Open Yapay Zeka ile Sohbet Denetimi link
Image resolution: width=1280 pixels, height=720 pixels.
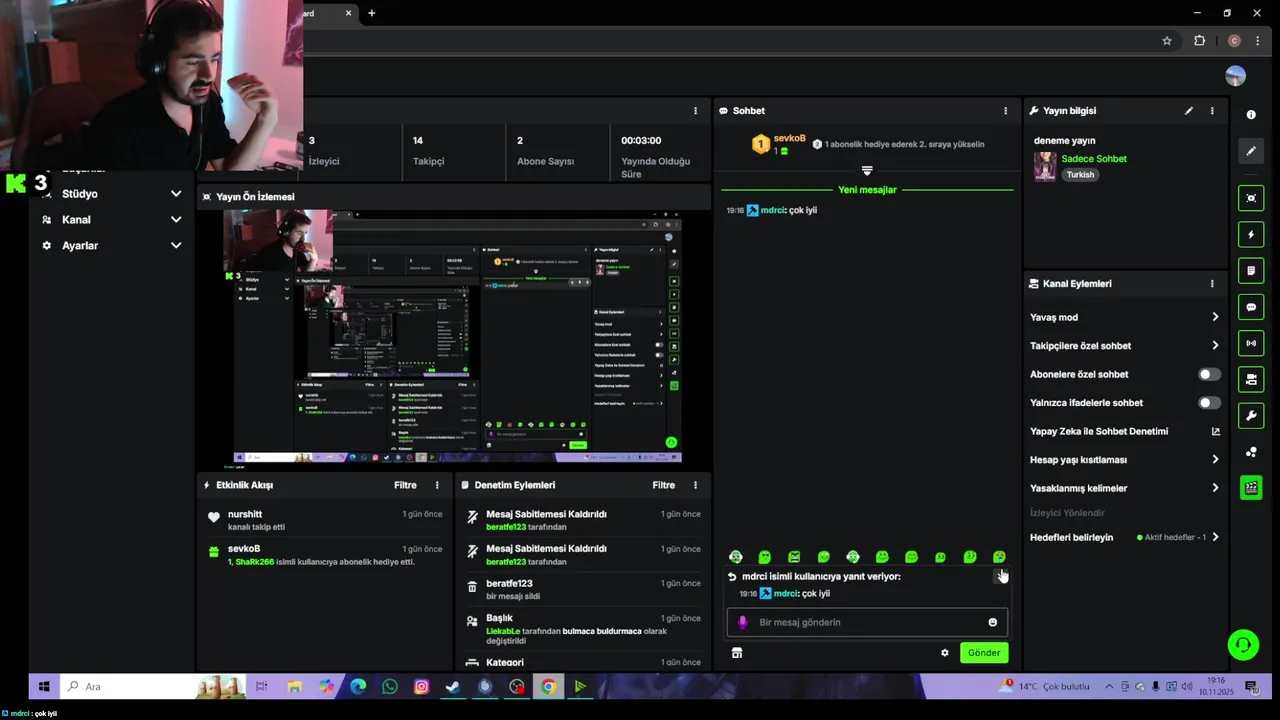(x=1125, y=432)
